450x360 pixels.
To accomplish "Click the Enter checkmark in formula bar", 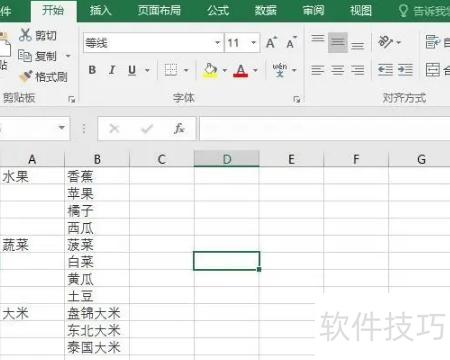I will pos(147,128).
